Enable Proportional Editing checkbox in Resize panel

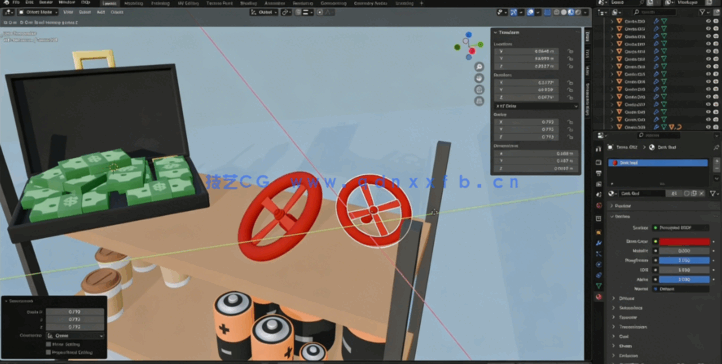[48, 352]
